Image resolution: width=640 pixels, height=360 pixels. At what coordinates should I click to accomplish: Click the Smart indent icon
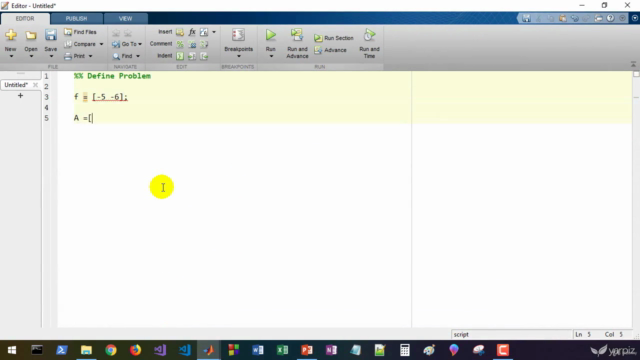180,56
